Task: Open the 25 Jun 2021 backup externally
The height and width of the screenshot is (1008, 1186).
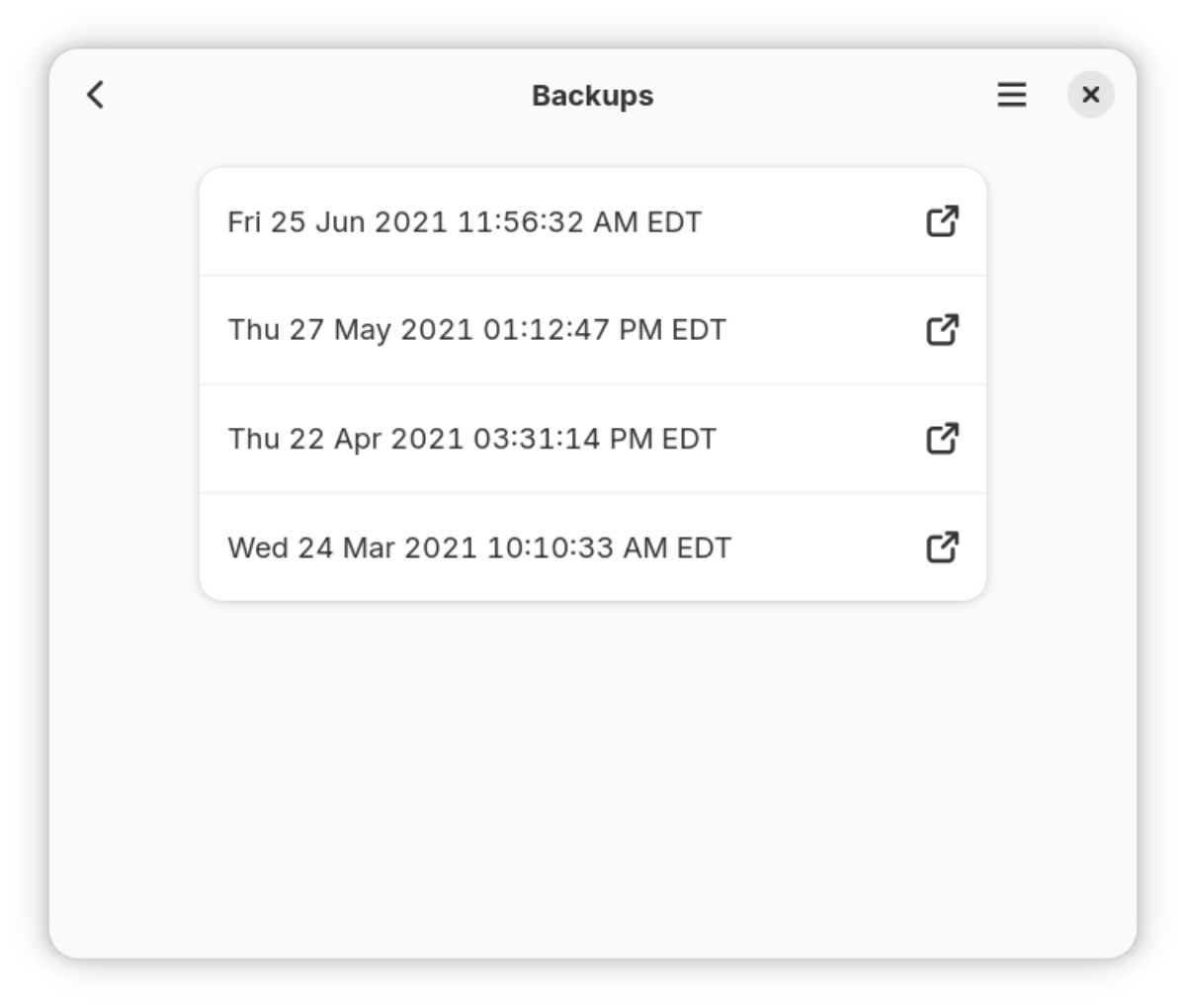Action: 942,221
